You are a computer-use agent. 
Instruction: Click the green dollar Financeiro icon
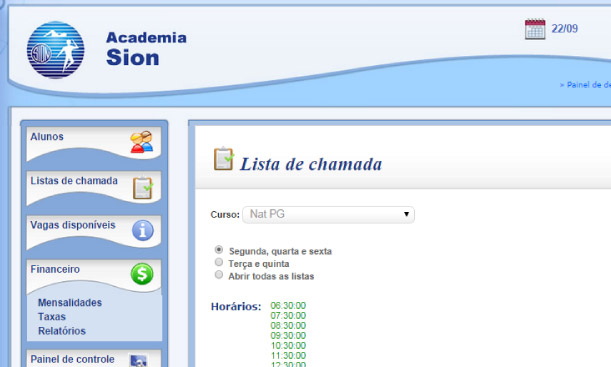pos(142,274)
